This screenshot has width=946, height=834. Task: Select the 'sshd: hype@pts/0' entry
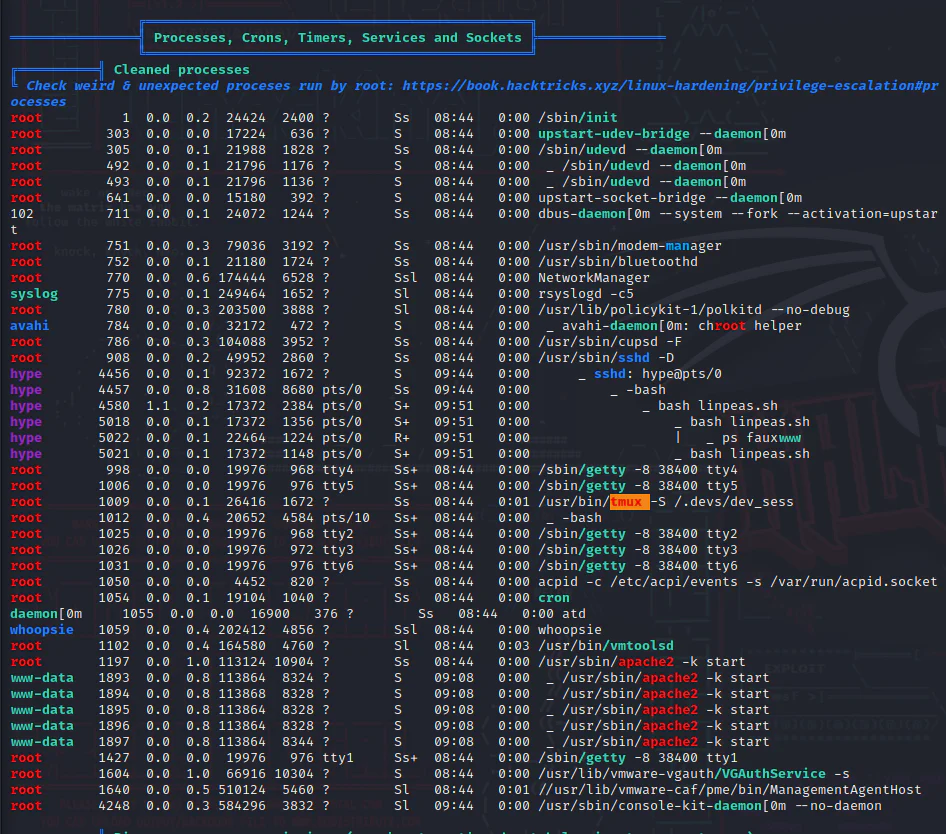(x=658, y=374)
